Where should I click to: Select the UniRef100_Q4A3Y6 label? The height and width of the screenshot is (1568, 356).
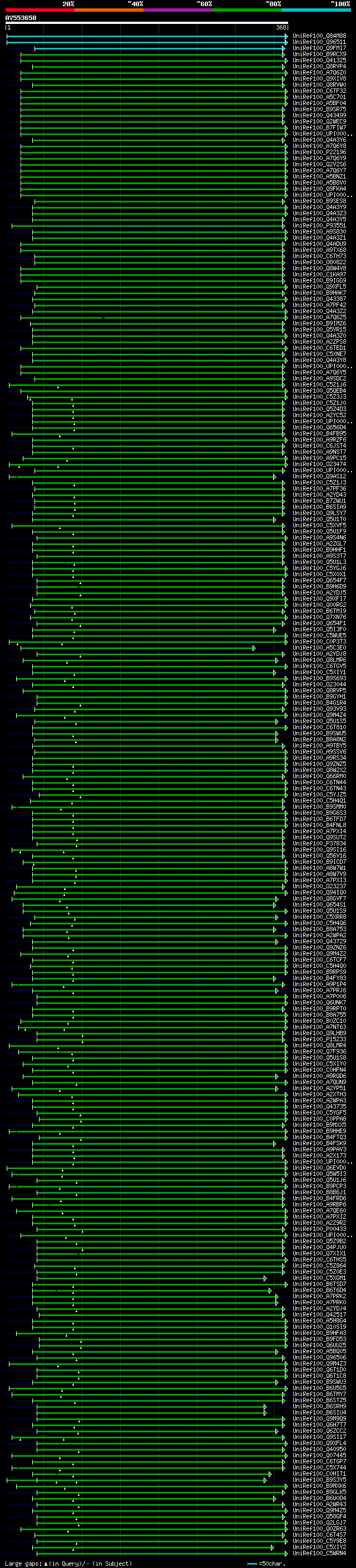pos(319,140)
